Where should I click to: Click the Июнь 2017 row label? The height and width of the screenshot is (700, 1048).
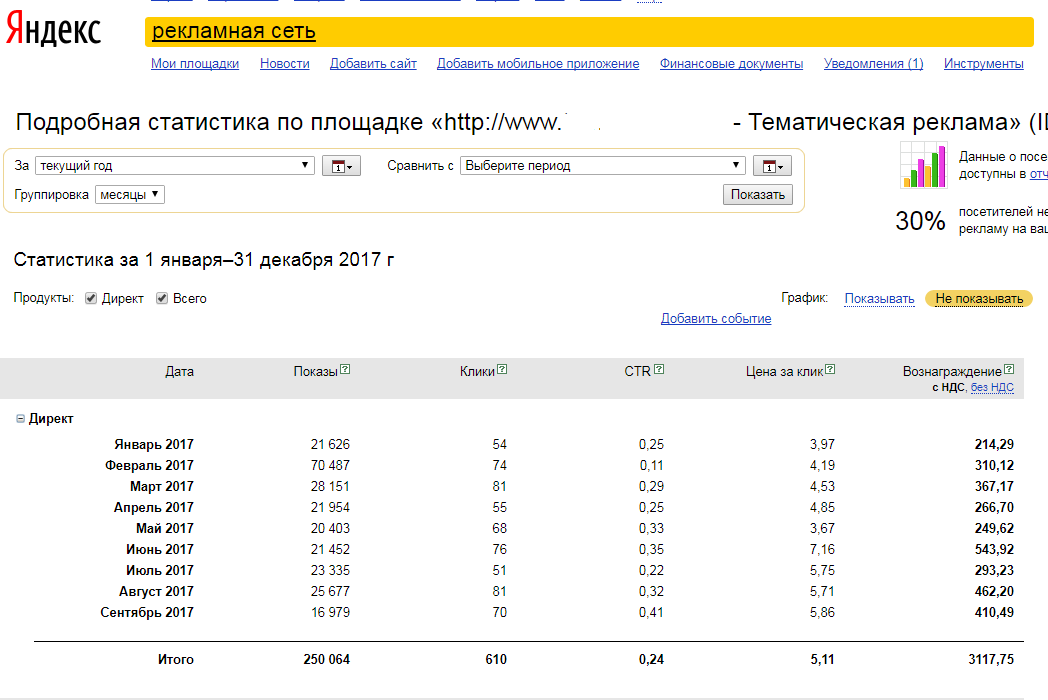pyautogui.click(x=160, y=550)
